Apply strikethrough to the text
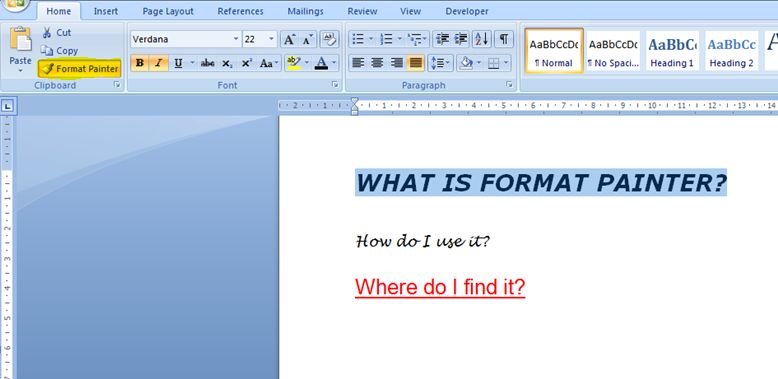The height and width of the screenshot is (379, 778). pyautogui.click(x=207, y=63)
